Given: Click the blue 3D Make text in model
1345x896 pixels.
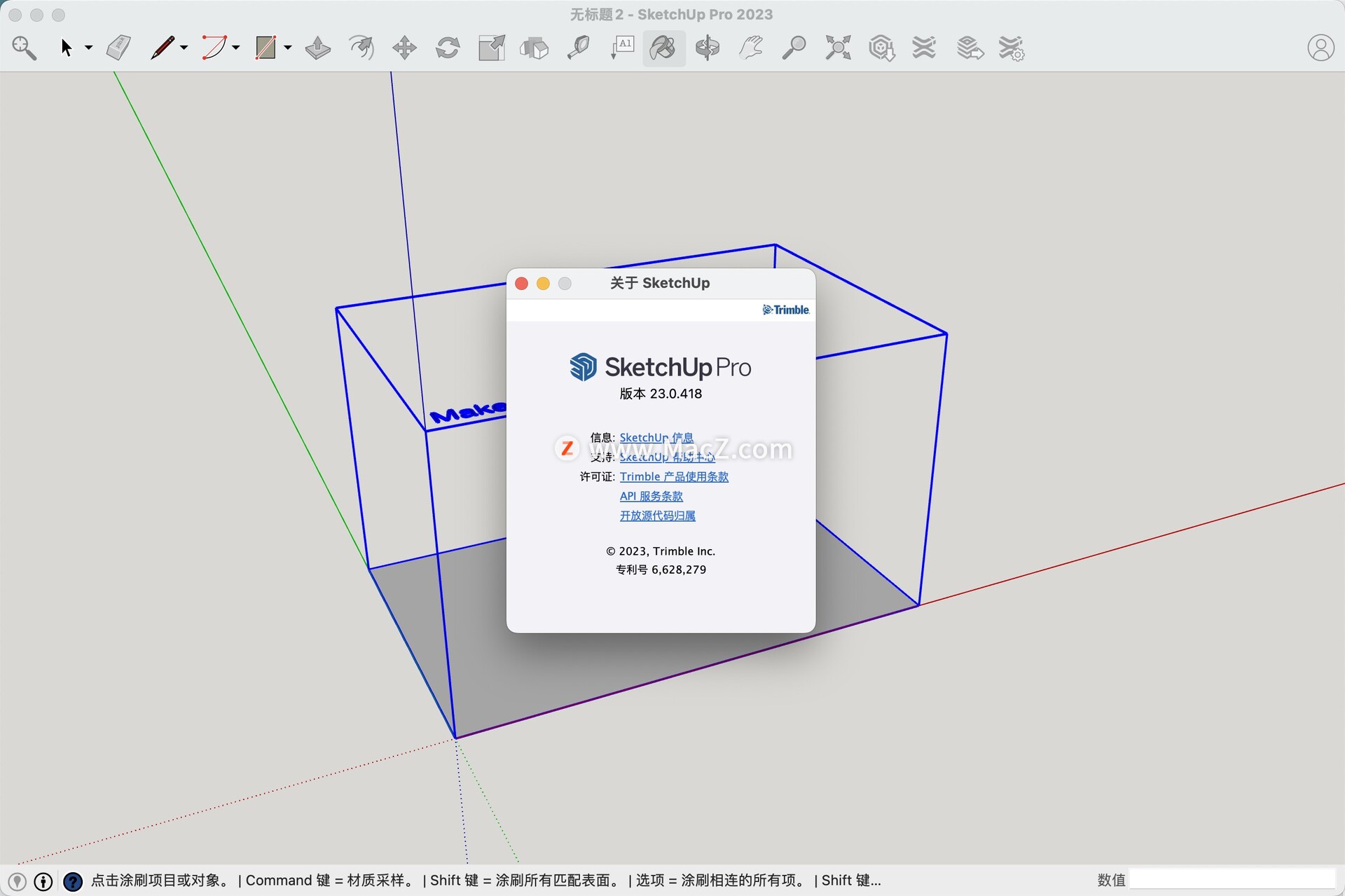Looking at the screenshot, I should point(468,412).
